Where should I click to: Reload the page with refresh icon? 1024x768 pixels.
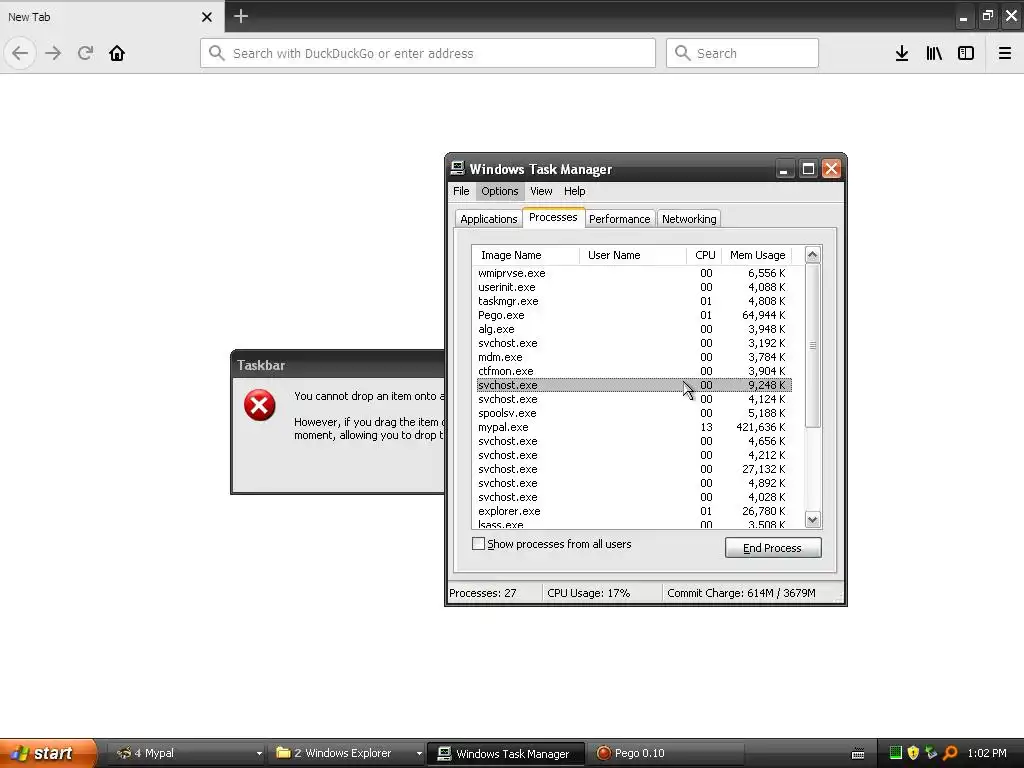[85, 53]
